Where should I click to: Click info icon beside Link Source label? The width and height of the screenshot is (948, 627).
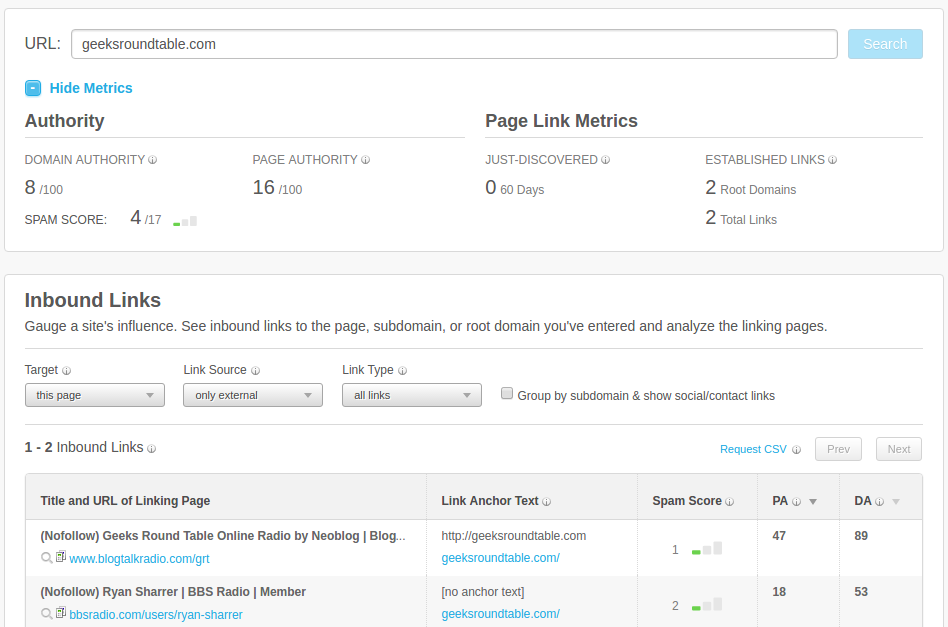(255, 371)
